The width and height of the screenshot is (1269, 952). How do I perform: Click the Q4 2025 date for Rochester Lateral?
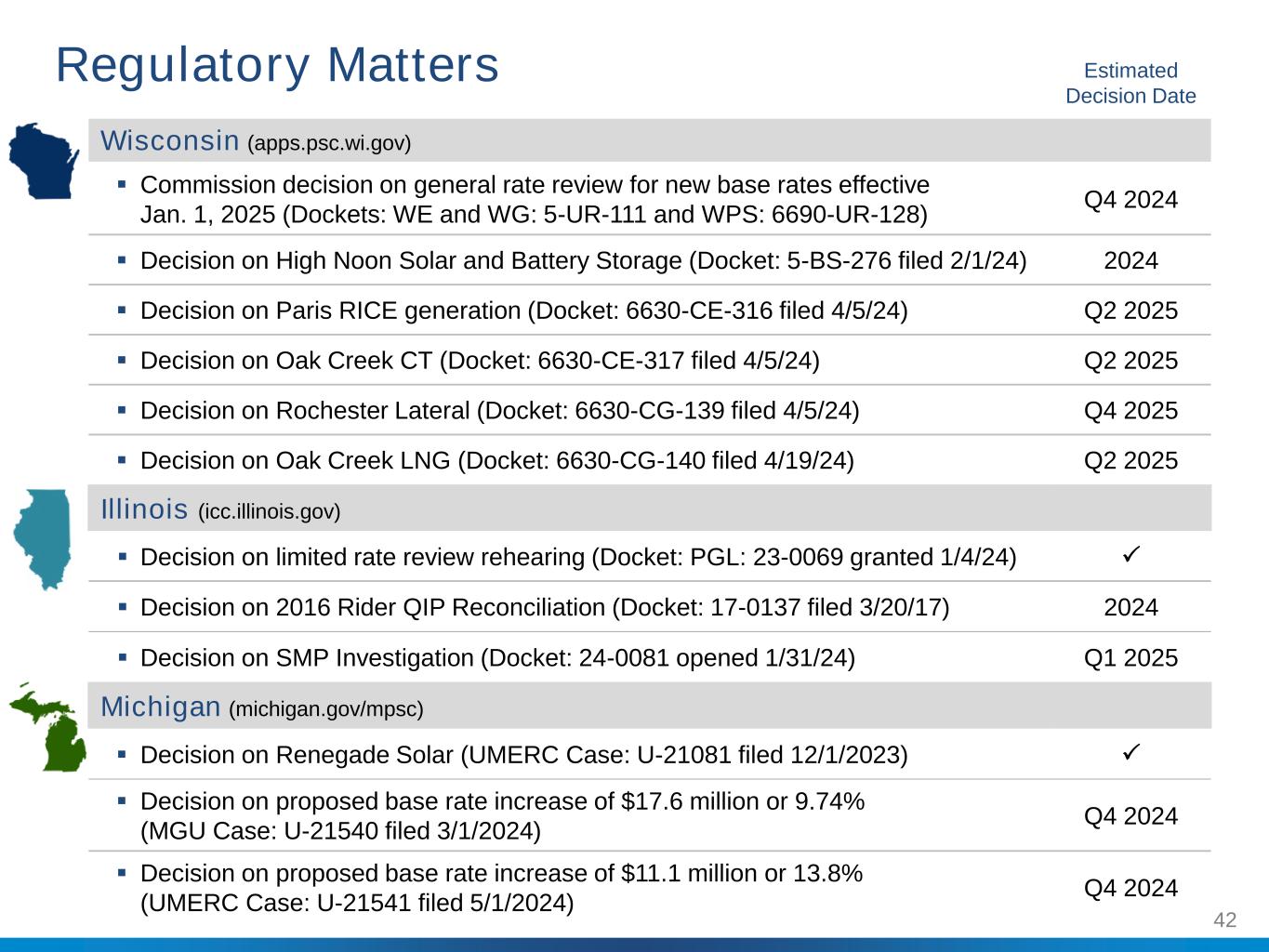tap(1130, 411)
